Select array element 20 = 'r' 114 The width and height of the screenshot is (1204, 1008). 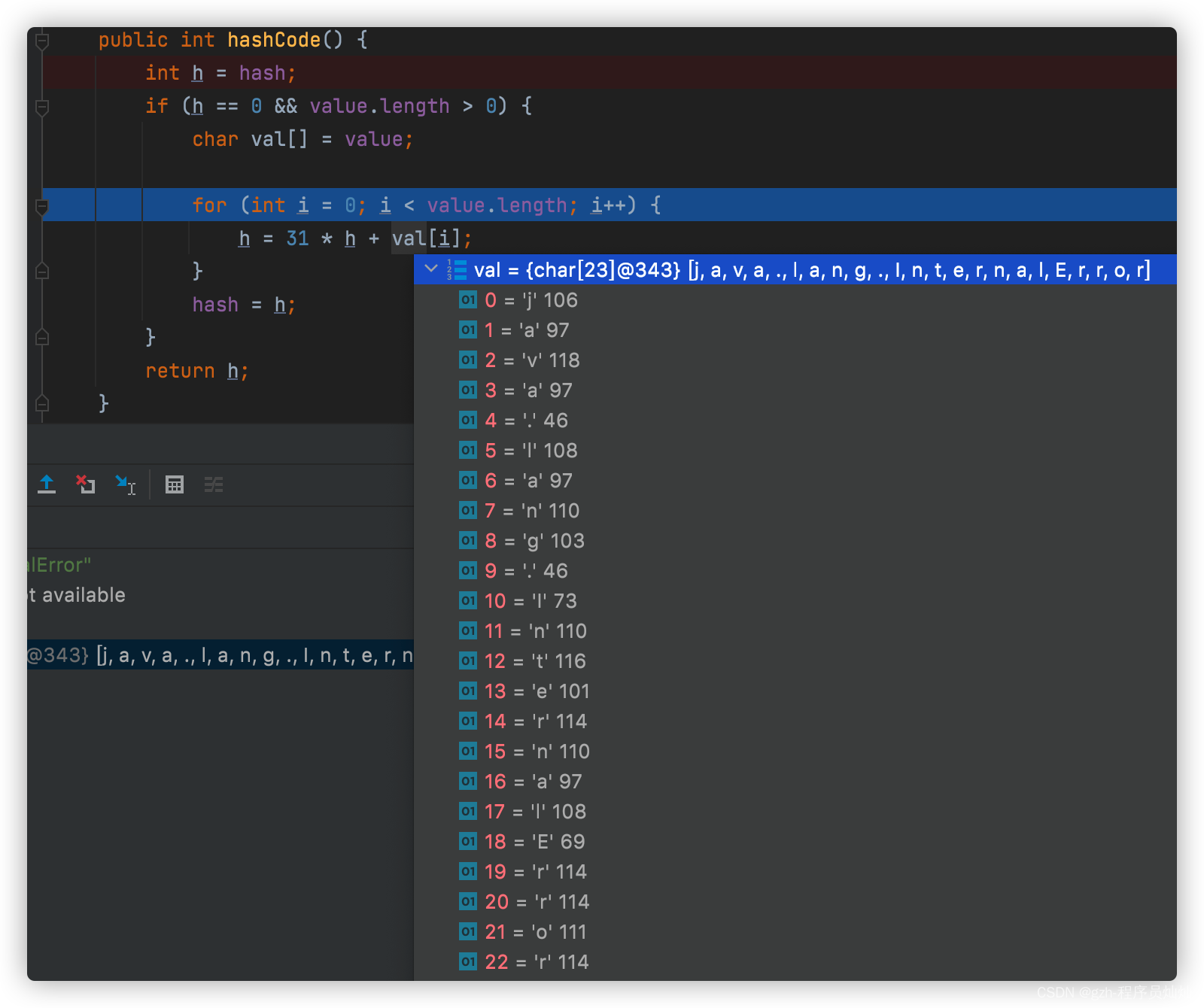pos(795,902)
